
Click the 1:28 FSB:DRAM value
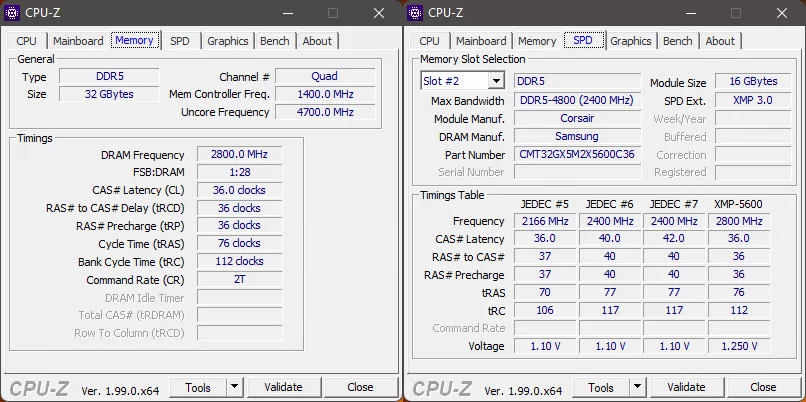(x=240, y=172)
